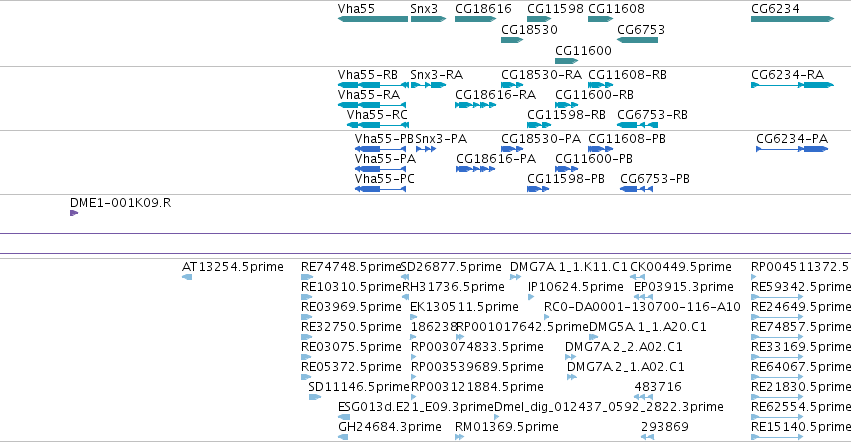Click the SD11146.5prime EST label

click(358, 387)
